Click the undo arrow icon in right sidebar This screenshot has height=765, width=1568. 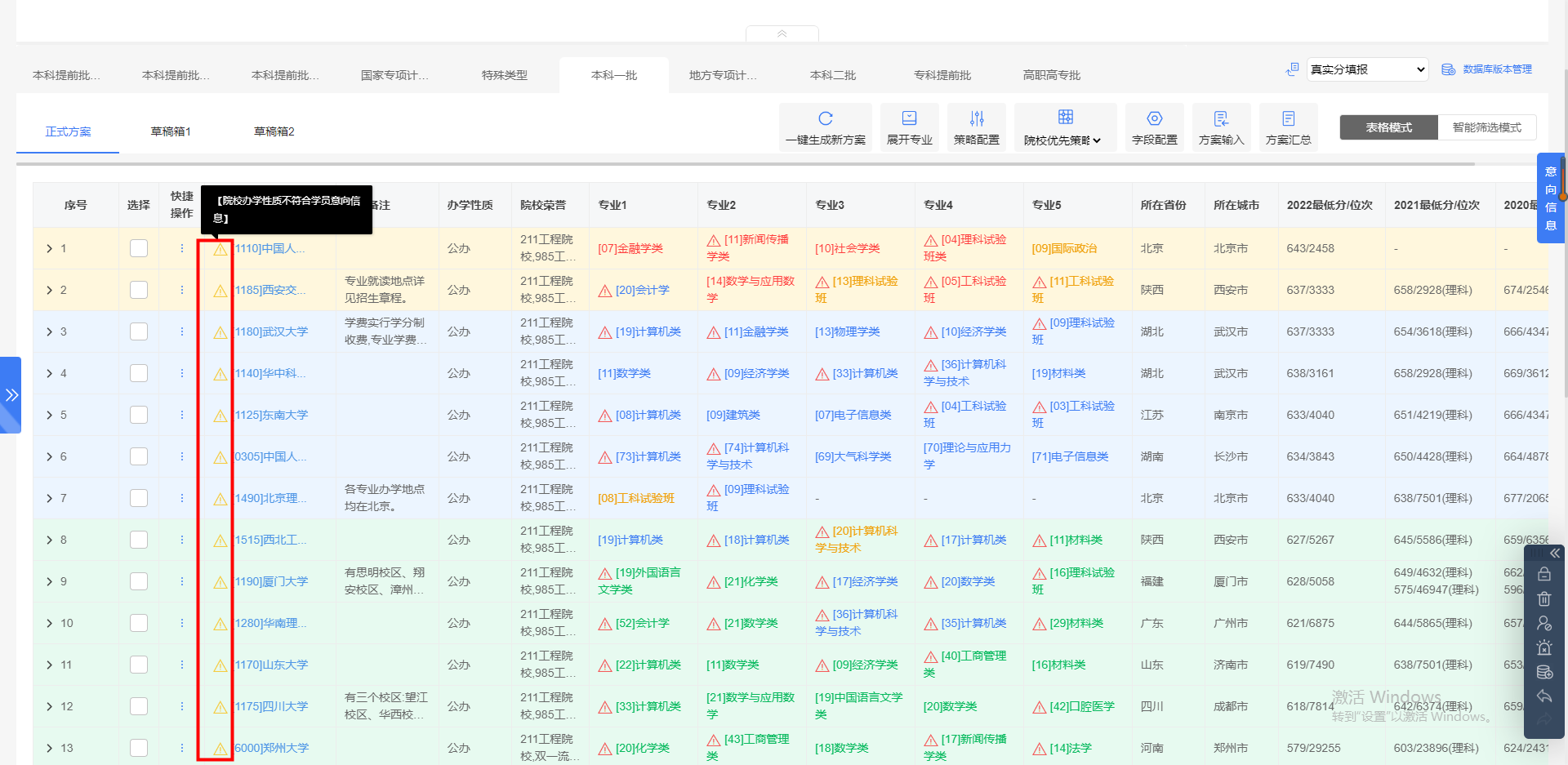point(1544,696)
